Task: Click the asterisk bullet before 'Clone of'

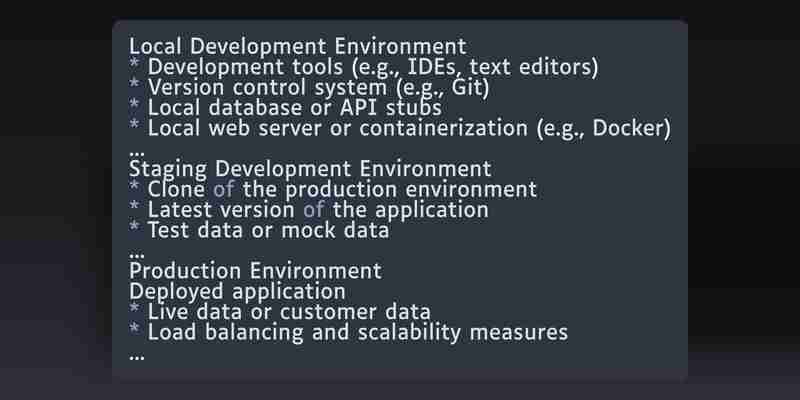Action: [134, 187]
